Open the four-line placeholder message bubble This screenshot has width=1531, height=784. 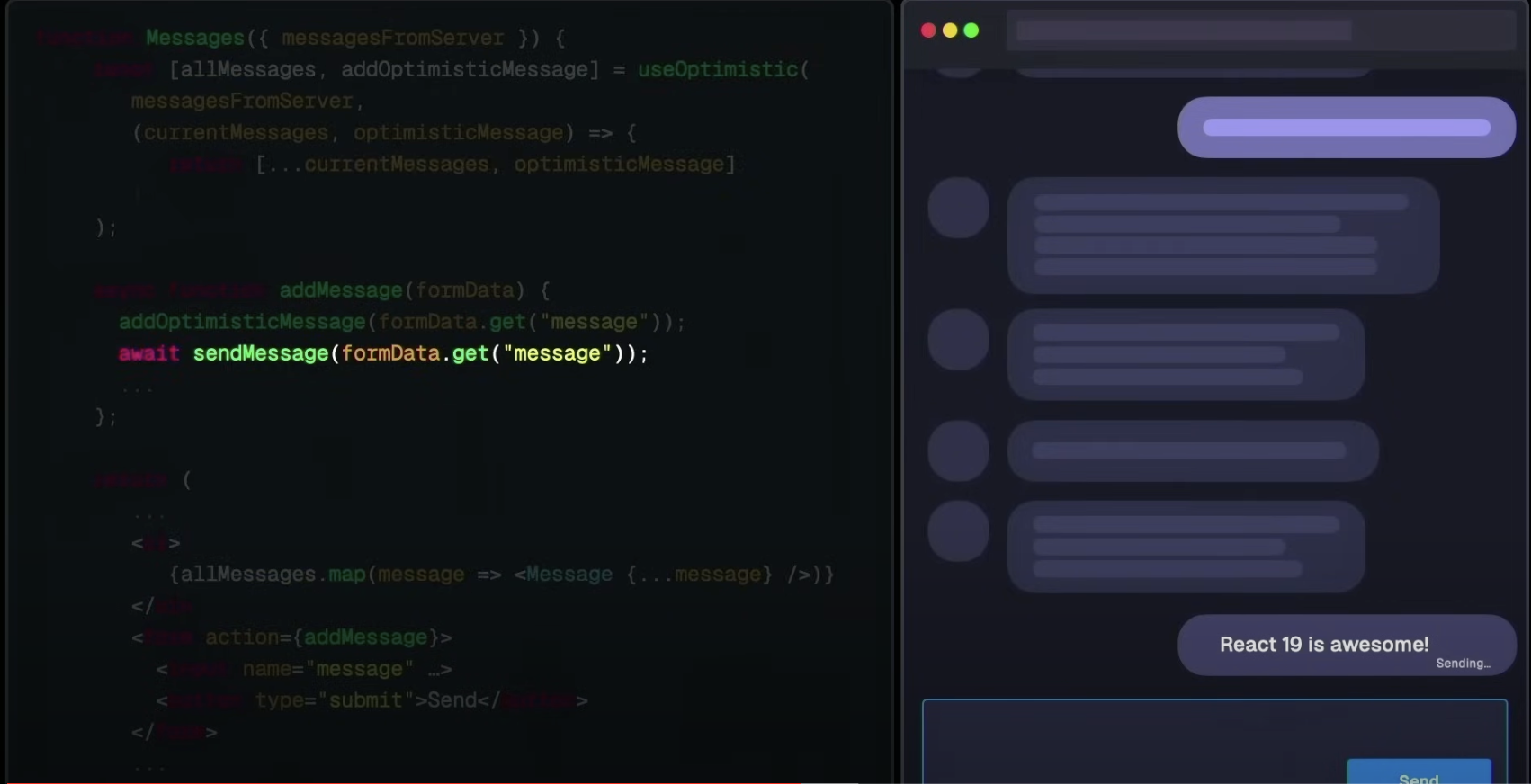point(1223,236)
